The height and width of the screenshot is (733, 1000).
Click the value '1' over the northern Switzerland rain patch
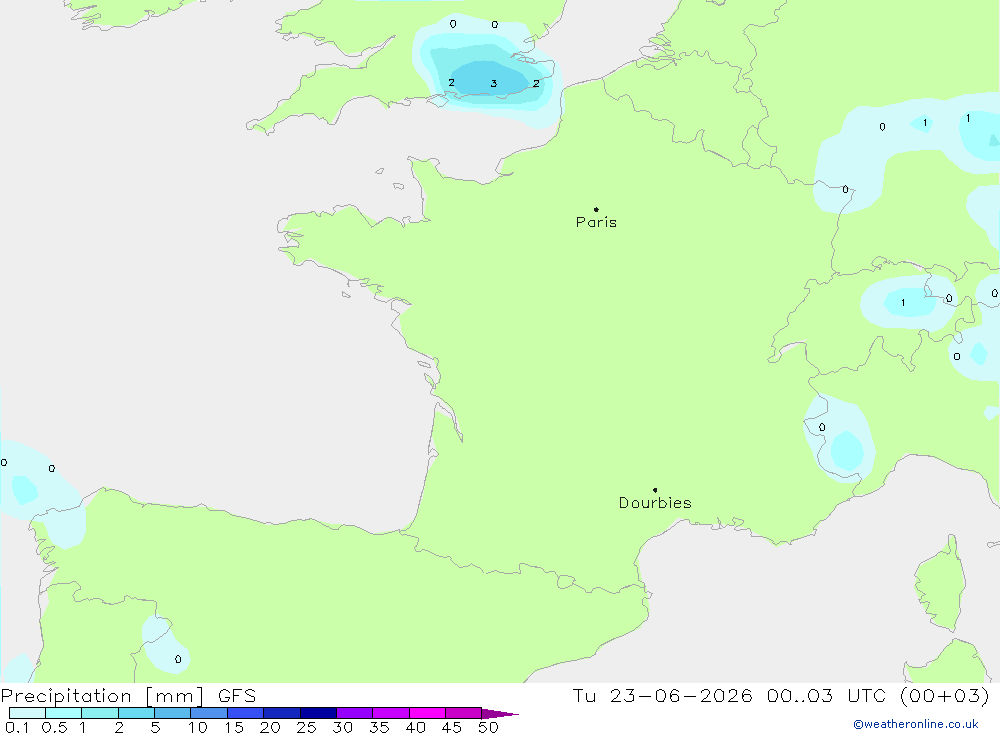(x=903, y=302)
